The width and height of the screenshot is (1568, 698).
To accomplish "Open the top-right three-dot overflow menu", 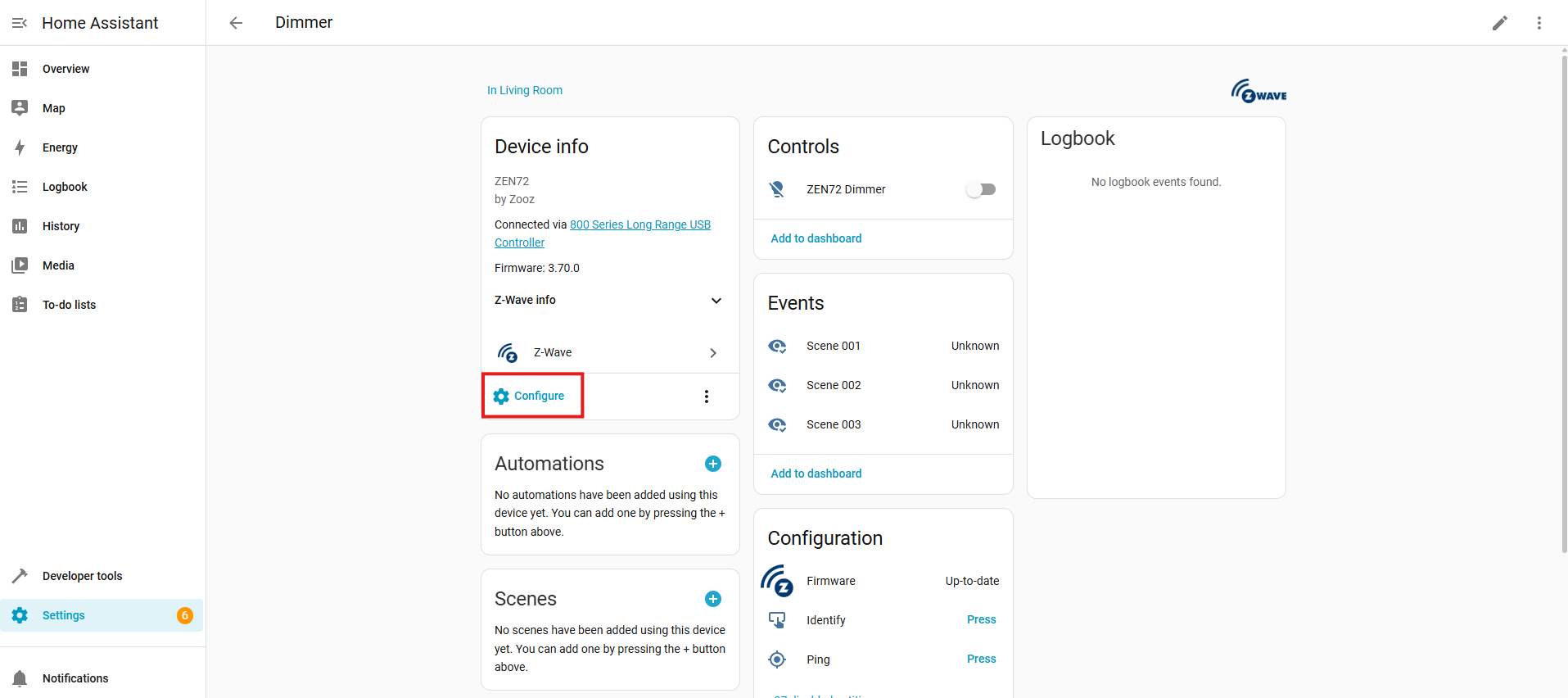I will (1539, 23).
